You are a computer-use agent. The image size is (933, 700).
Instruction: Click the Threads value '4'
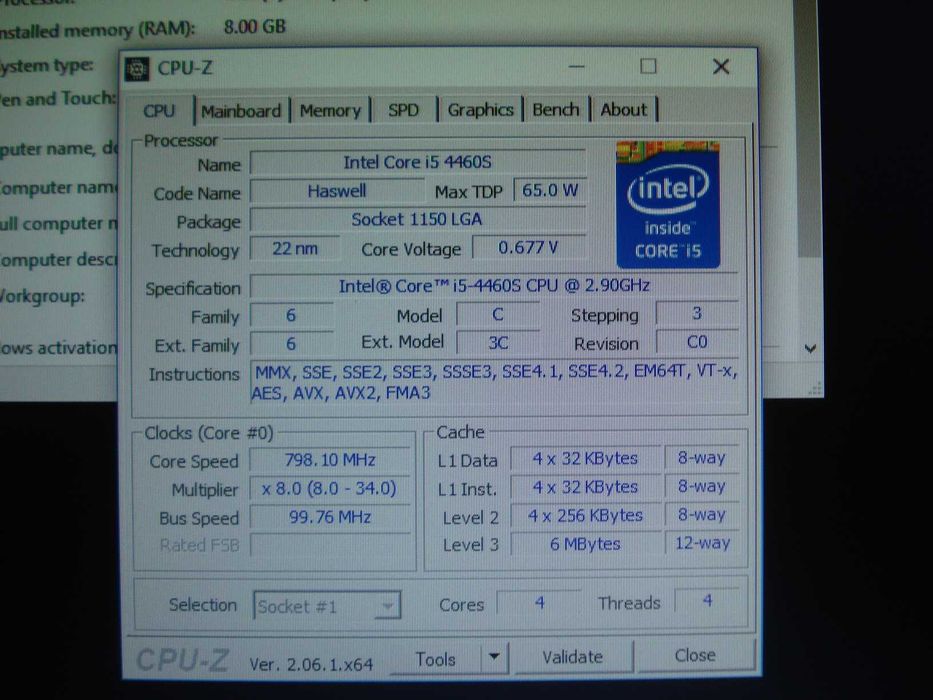tap(707, 601)
